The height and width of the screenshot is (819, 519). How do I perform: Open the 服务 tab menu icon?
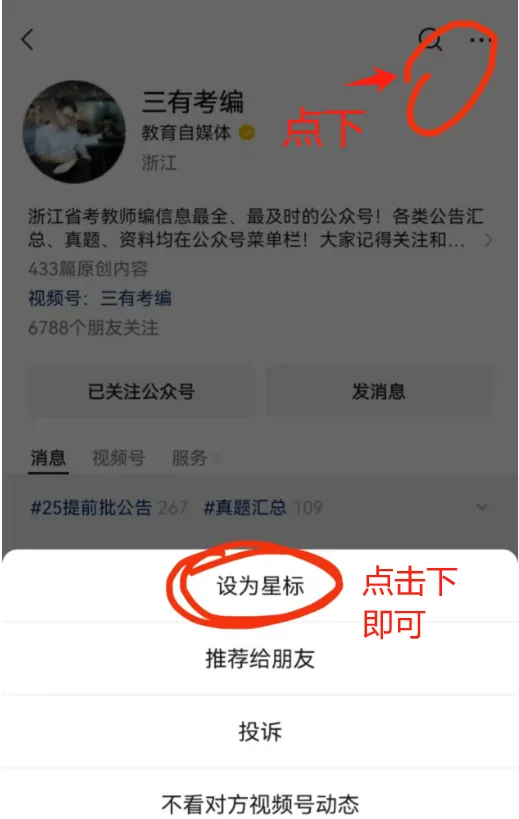coord(216,459)
